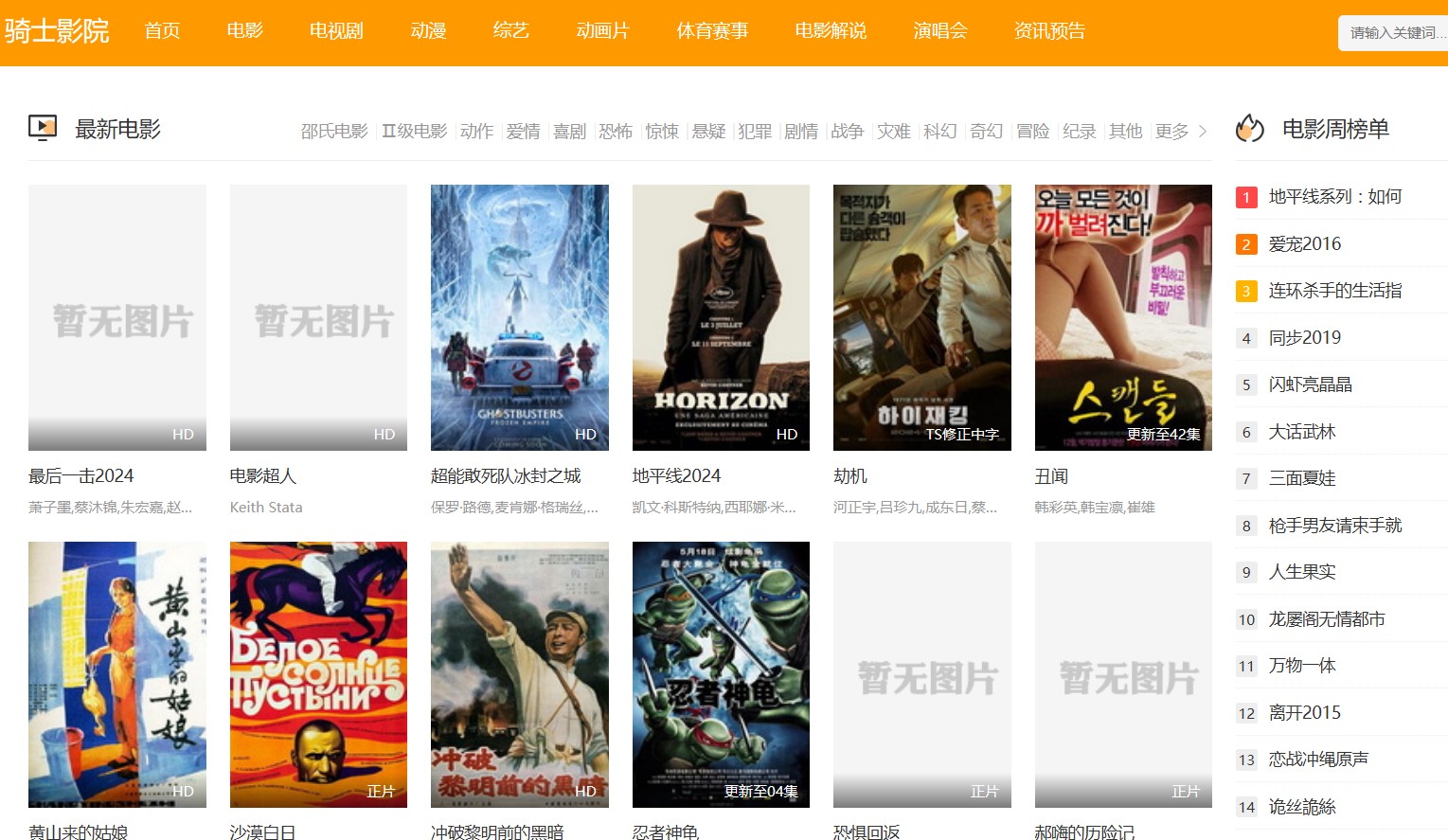This screenshot has height=840, width=1448.
Task: Open the 丑闻 poster thumbnail
Action: (1123, 317)
